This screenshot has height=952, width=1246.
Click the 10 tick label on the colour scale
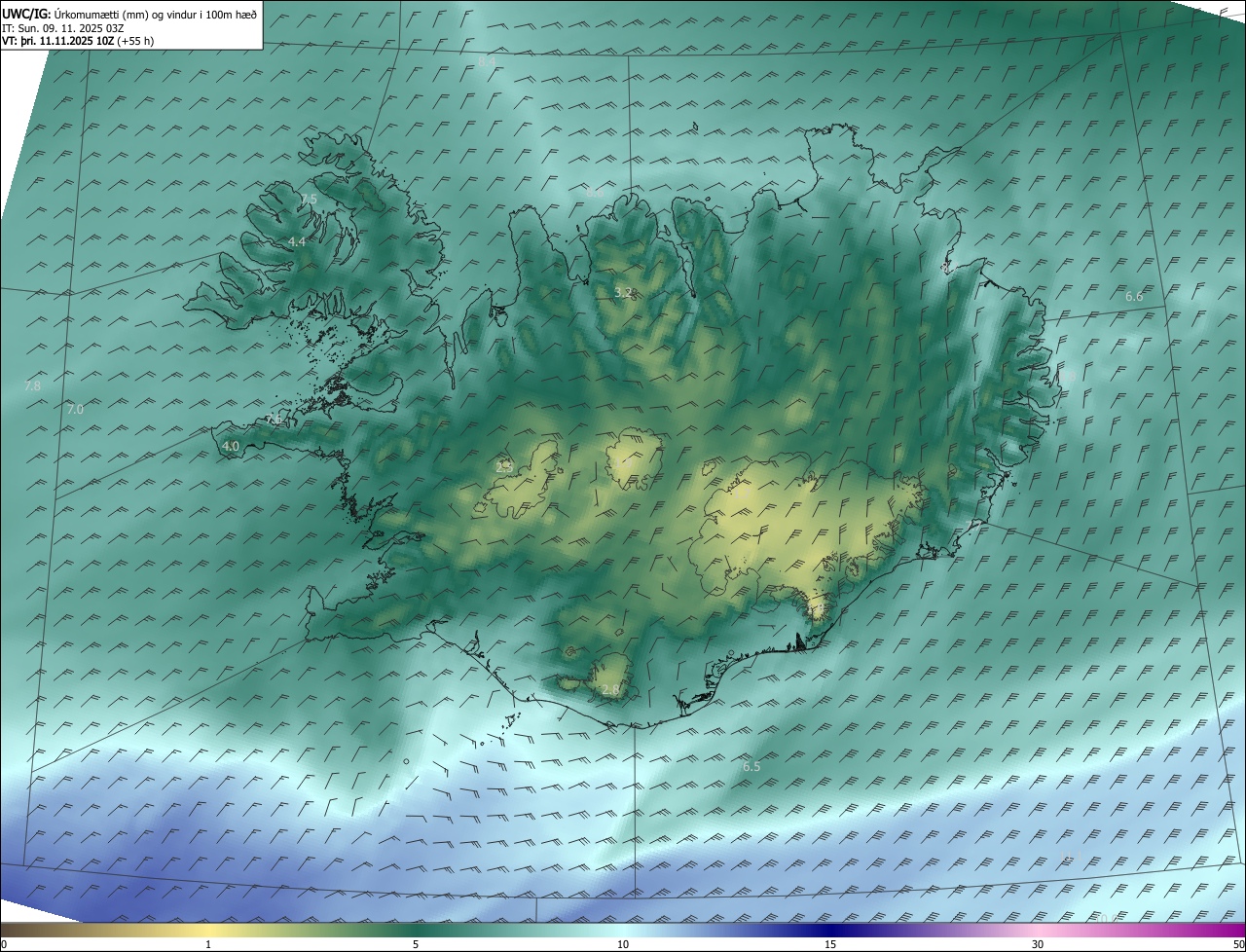[623, 945]
